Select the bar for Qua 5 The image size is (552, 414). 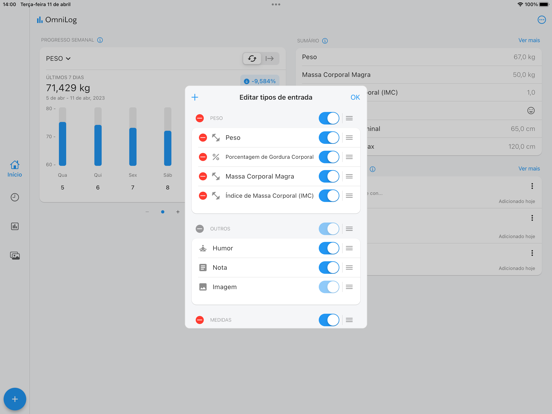[x=62, y=144]
